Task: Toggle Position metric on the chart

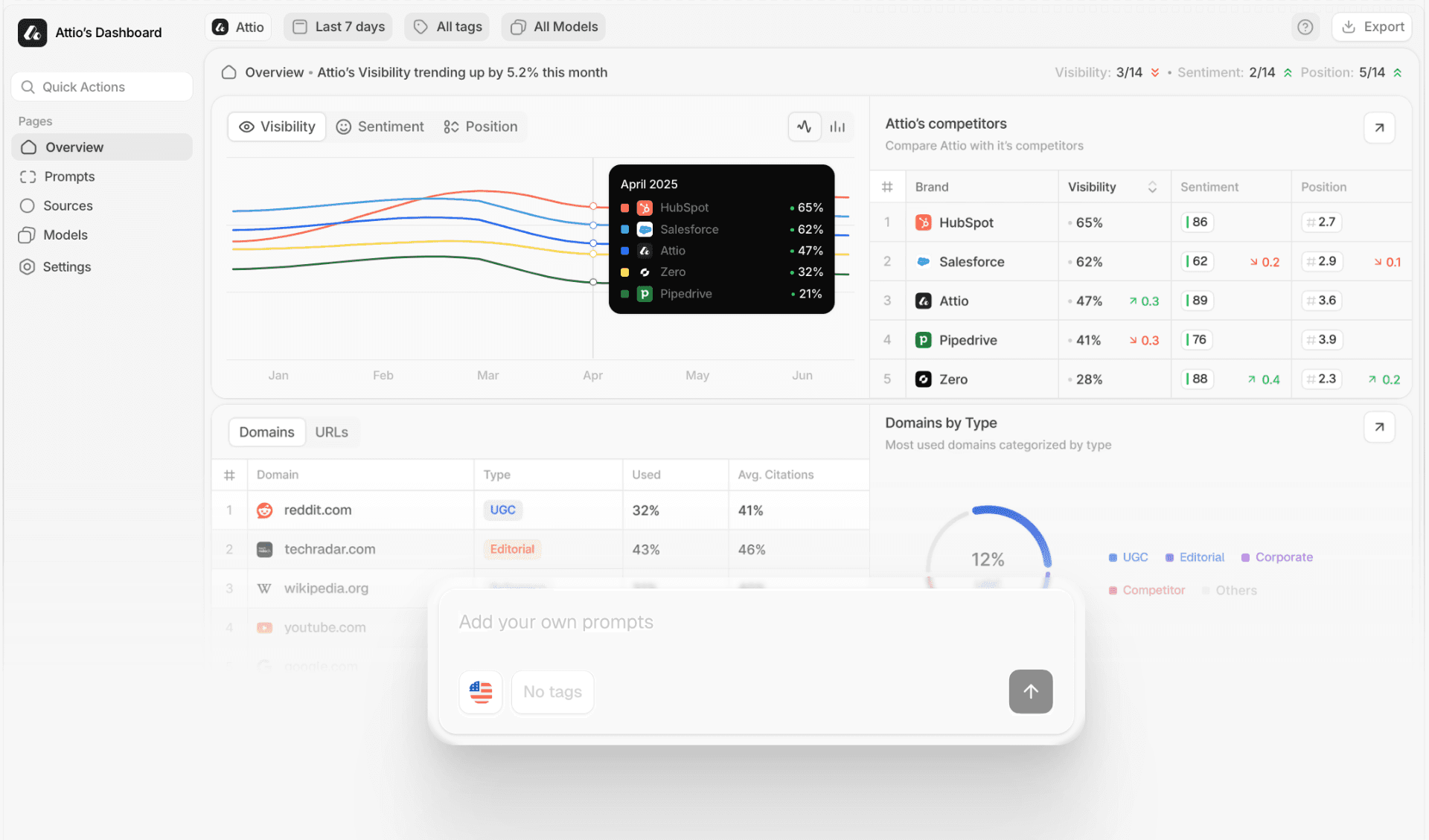Action: [x=480, y=126]
